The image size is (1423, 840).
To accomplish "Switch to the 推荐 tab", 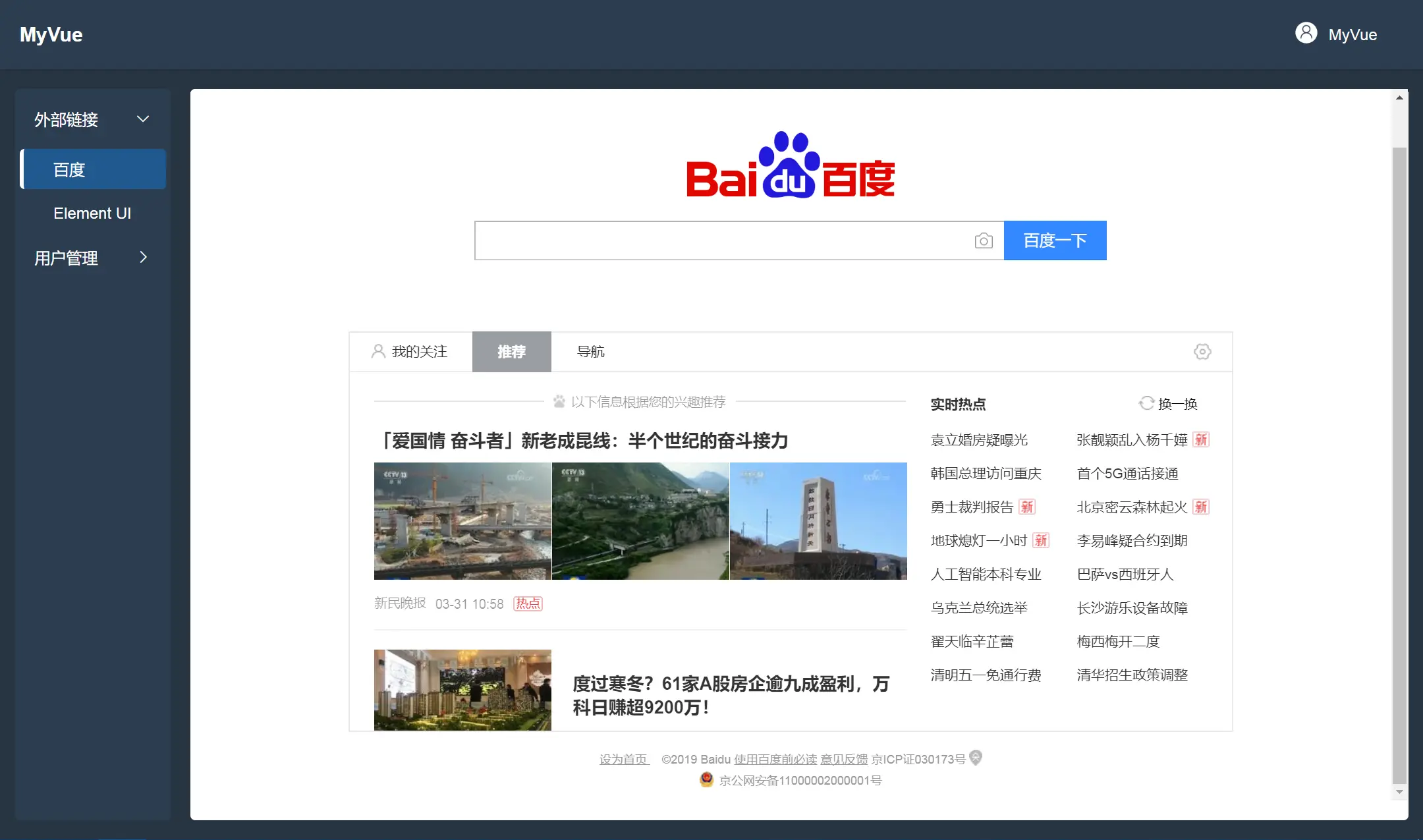I will (511, 352).
